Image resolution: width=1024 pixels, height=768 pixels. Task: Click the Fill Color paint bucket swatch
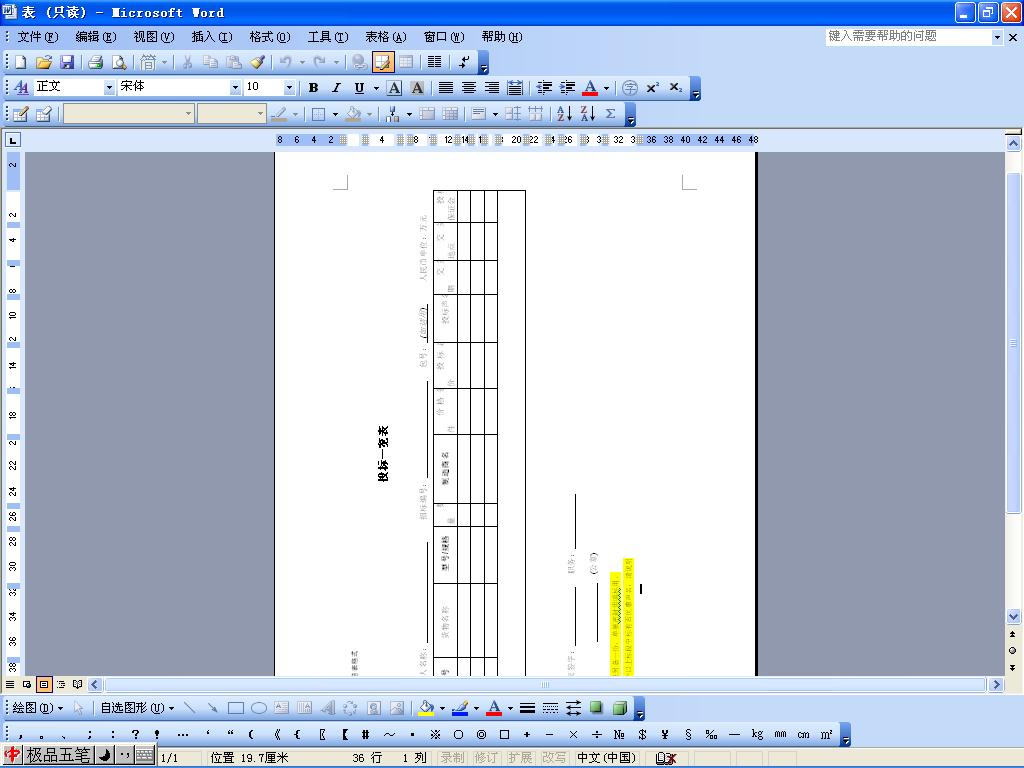(426, 708)
